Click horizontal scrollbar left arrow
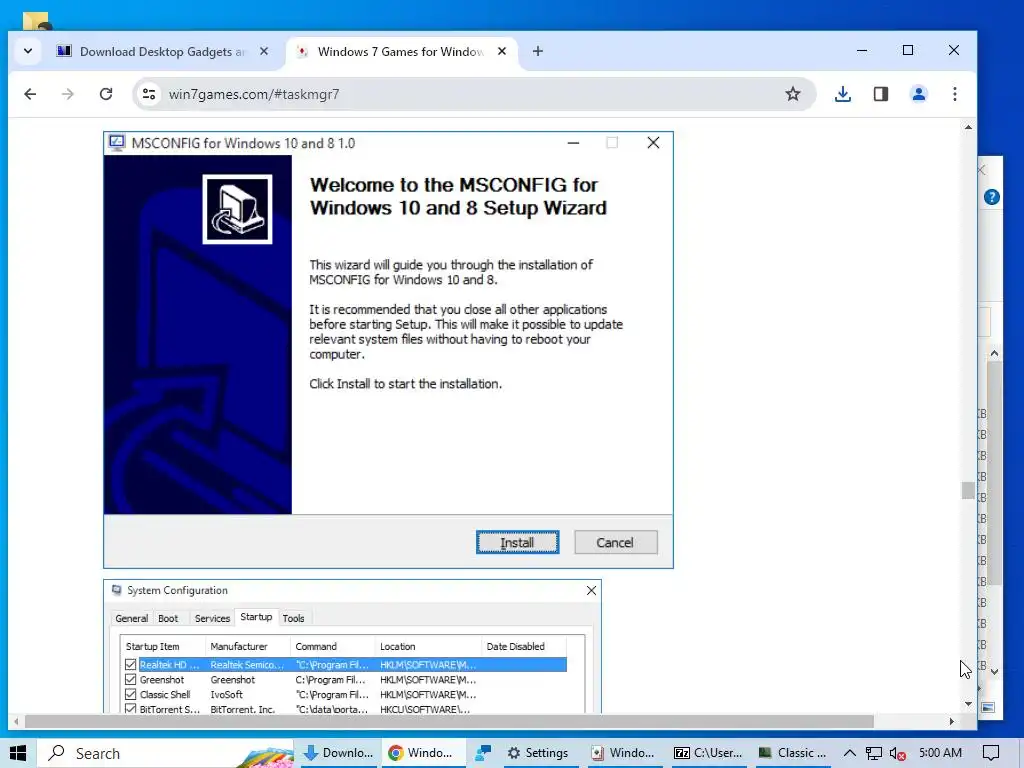Viewport: 1024px width, 768px height. click(x=17, y=722)
